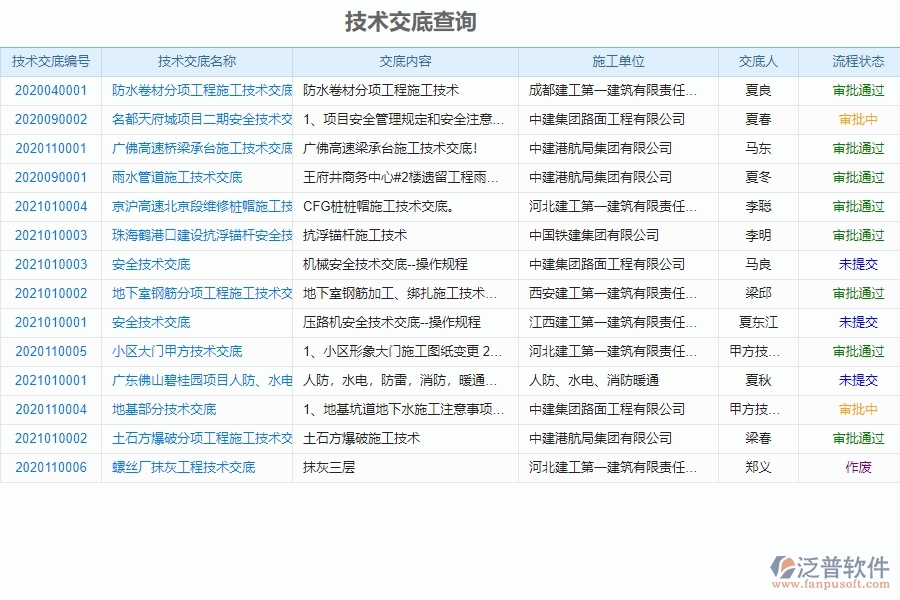Viewport: 900px width, 600px height.
Task: Click the 2020040001 编号 link
Action: pyautogui.click(x=49, y=89)
